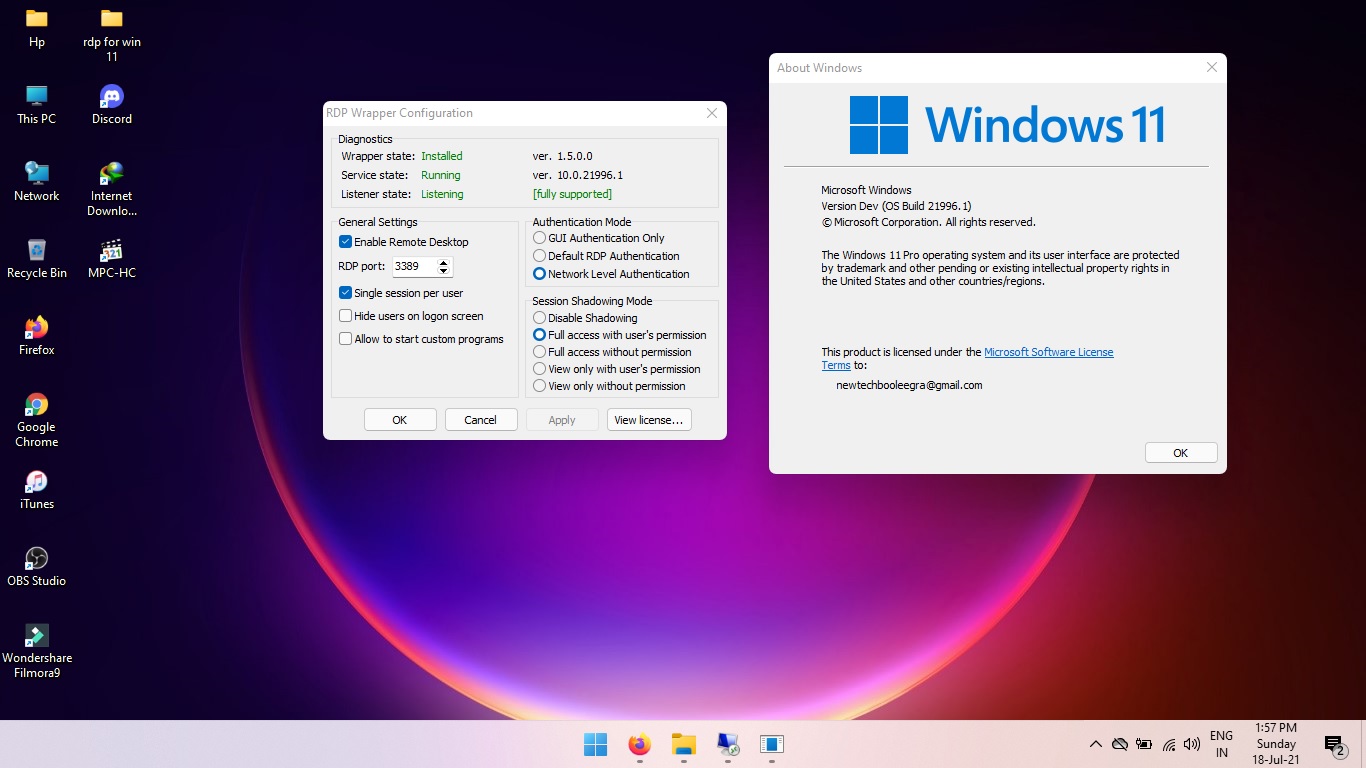Open the Wi-Fi network tray icon
Screen dimensions: 1366x768
click(1168, 744)
